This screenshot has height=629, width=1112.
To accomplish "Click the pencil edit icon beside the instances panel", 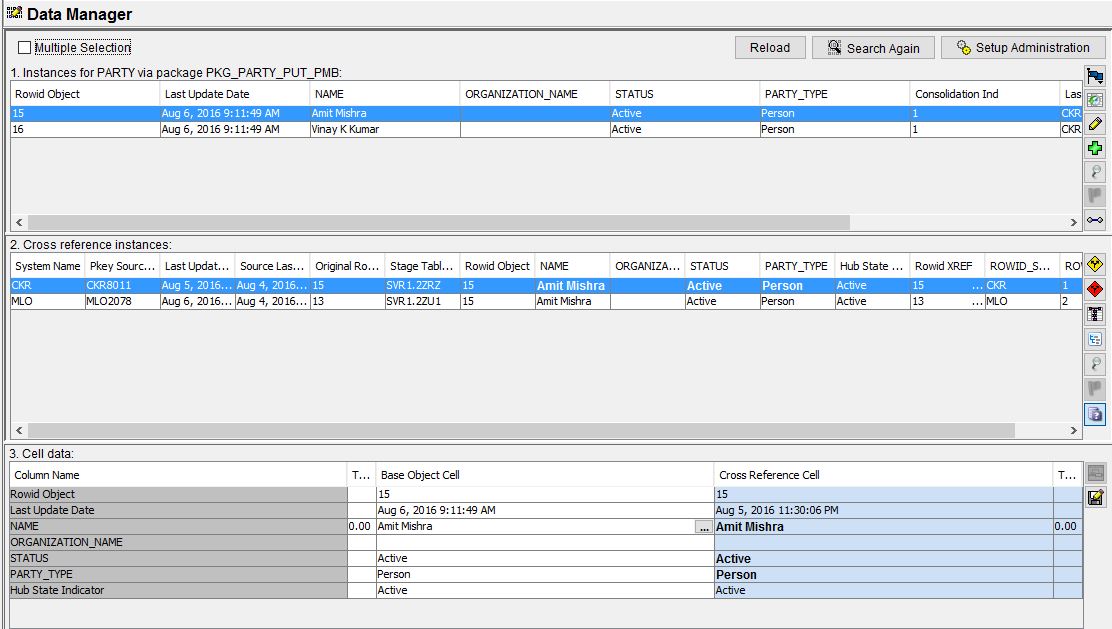I will [1095, 123].
